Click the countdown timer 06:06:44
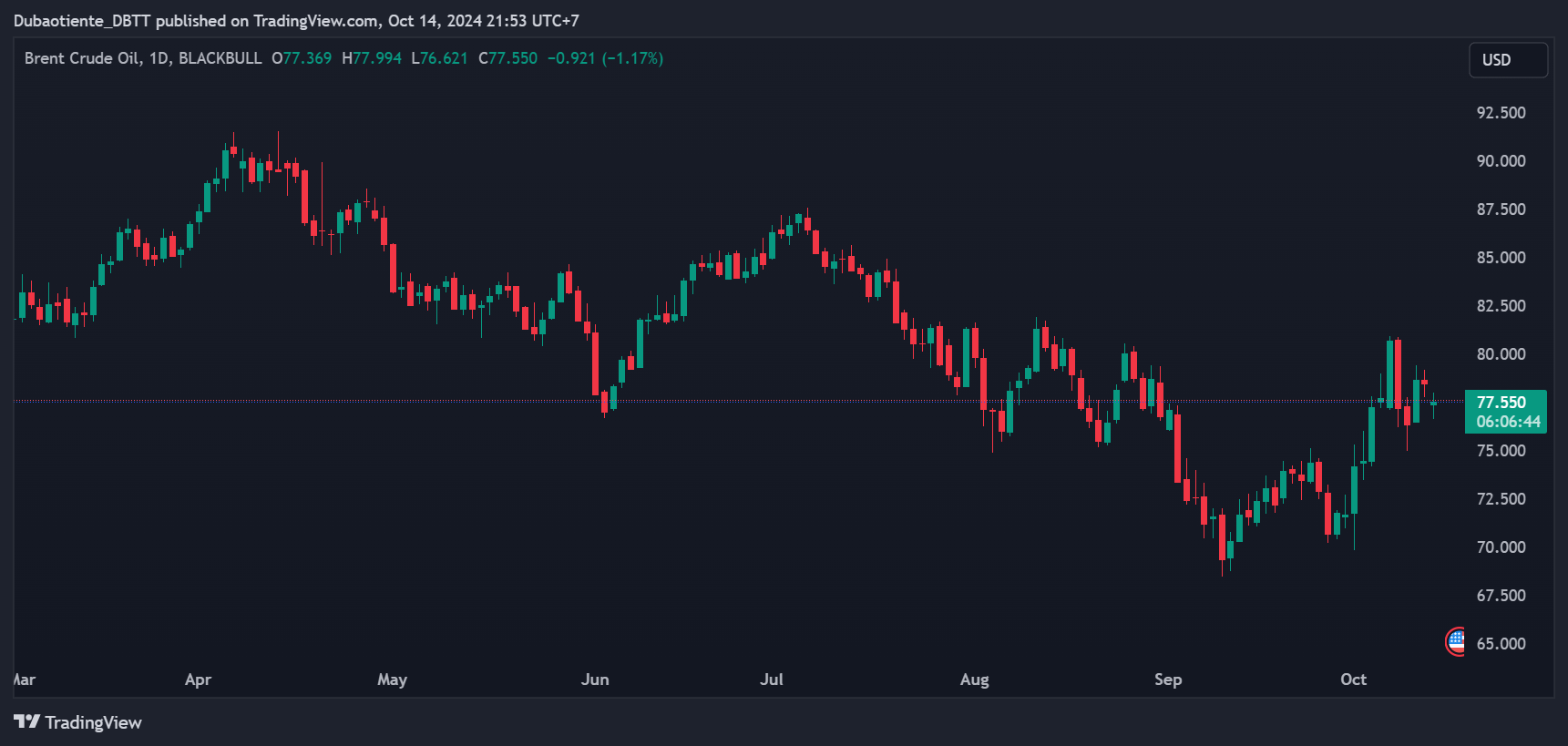This screenshot has height=746, width=1568. click(x=1508, y=422)
